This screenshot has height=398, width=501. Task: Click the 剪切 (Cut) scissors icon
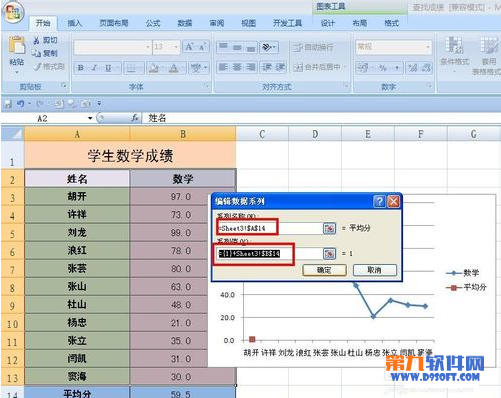click(36, 41)
